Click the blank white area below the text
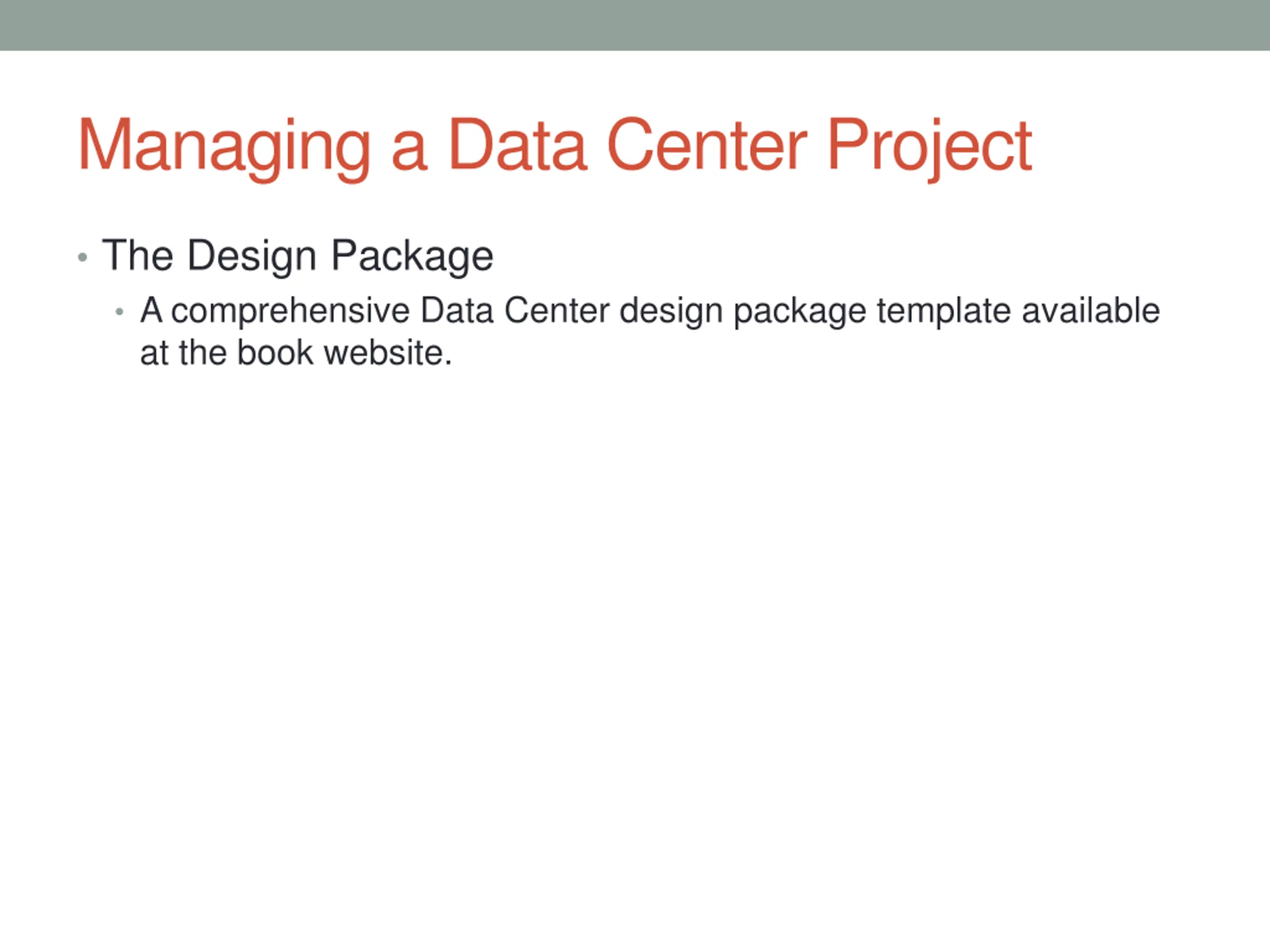Screen dimensions: 1270x952 coord(635,631)
